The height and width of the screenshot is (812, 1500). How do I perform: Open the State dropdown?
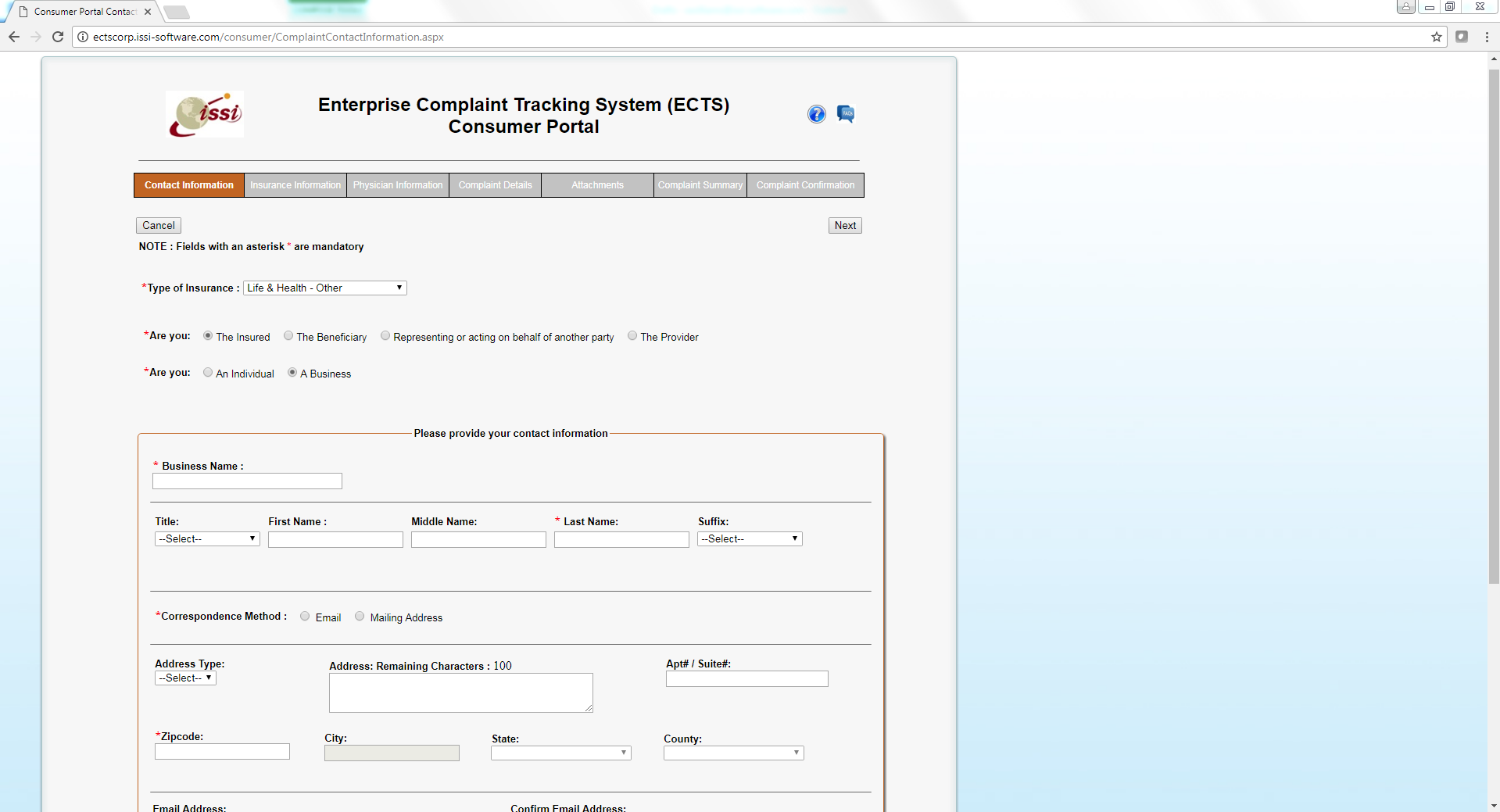561,753
